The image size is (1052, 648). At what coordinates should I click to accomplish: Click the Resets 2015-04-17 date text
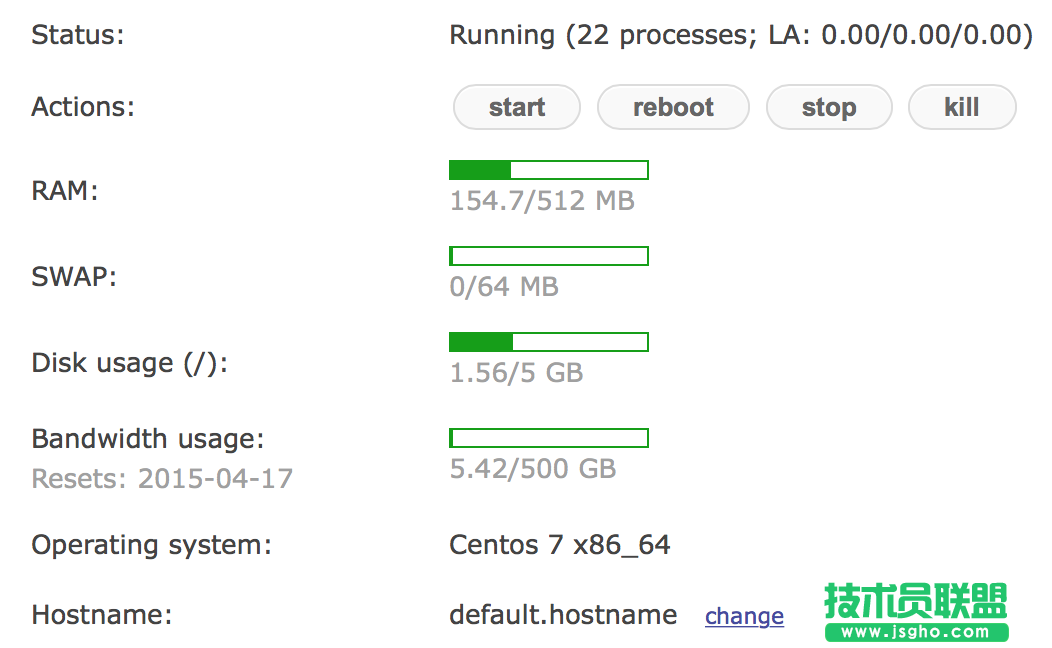(162, 478)
